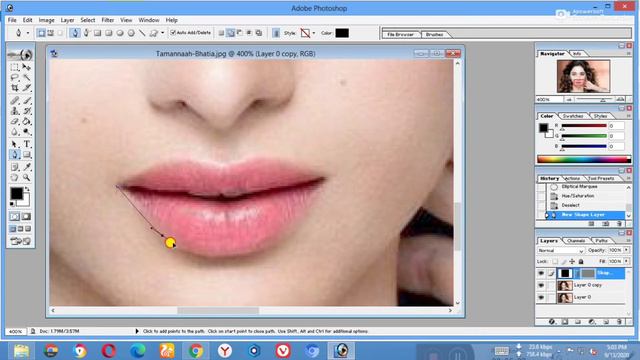Click the Navigator image thumbnail

point(583,76)
